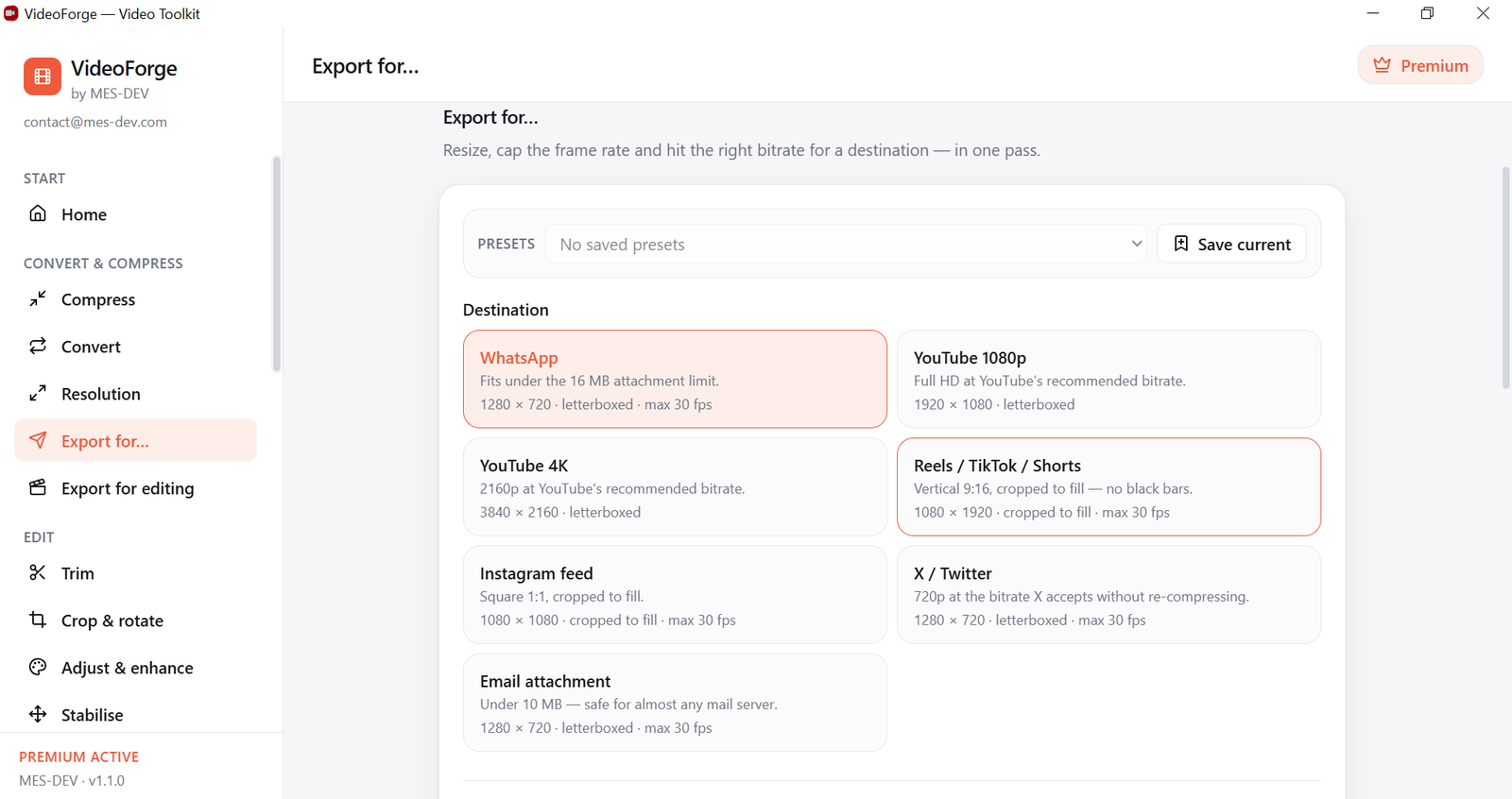The image size is (1512, 799).
Task: Click the Stabilise move-arrows icon
Action: pyautogui.click(x=38, y=714)
